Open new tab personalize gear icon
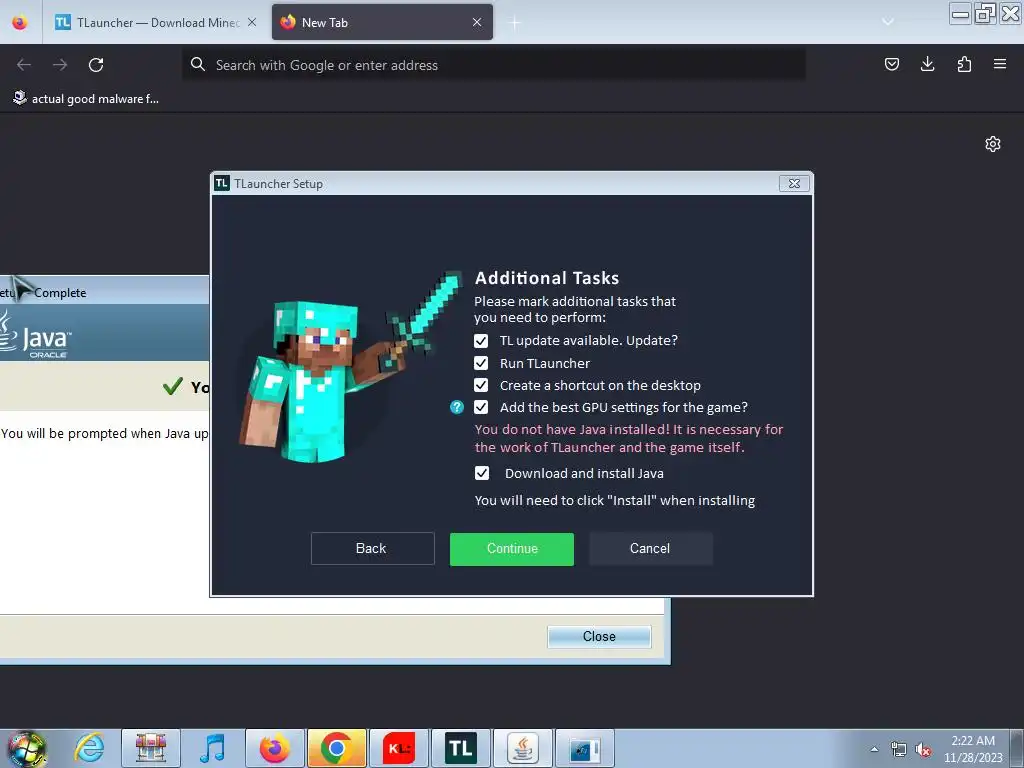 pyautogui.click(x=993, y=144)
